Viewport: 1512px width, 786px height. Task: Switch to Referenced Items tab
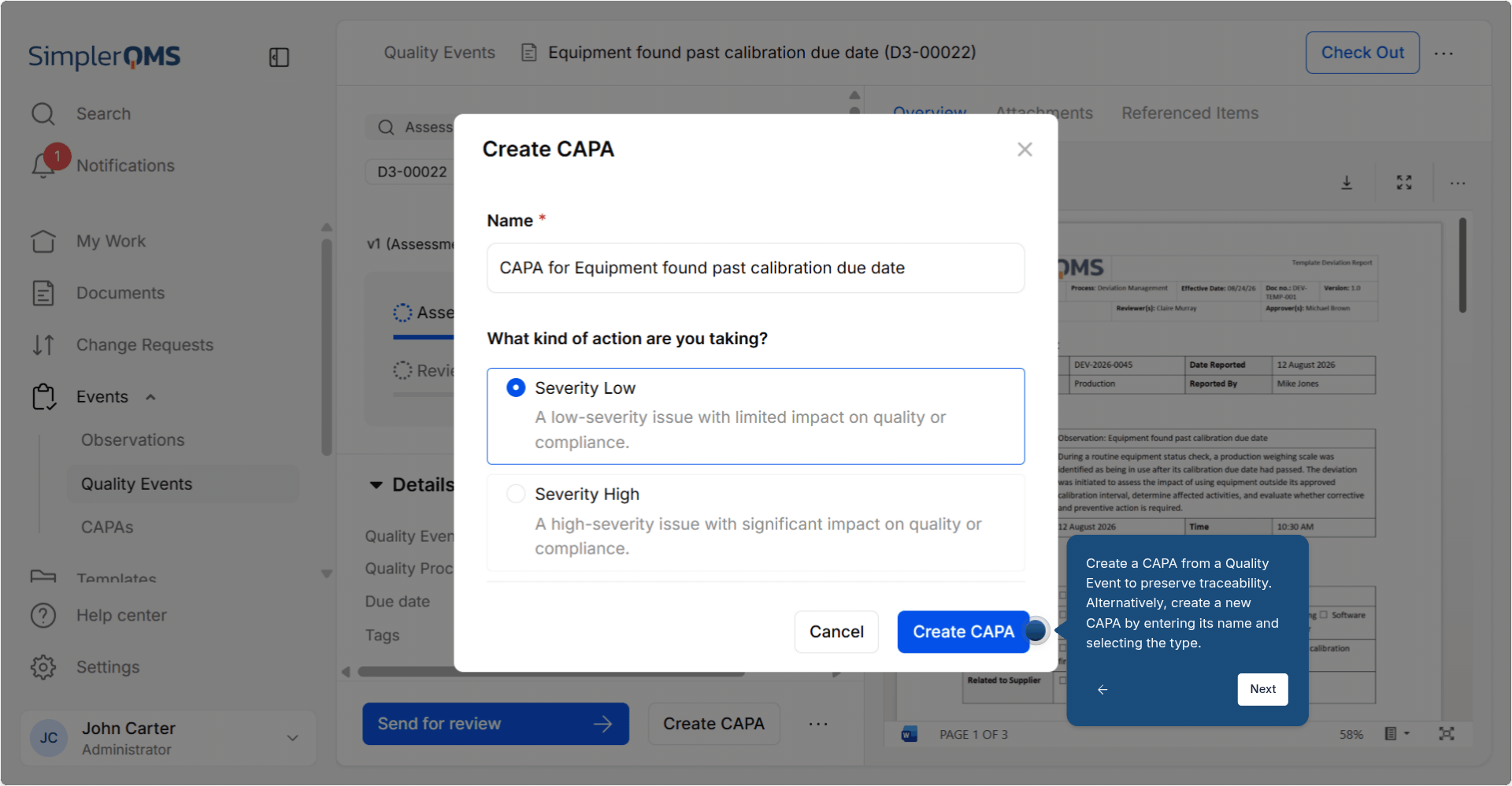point(1190,113)
